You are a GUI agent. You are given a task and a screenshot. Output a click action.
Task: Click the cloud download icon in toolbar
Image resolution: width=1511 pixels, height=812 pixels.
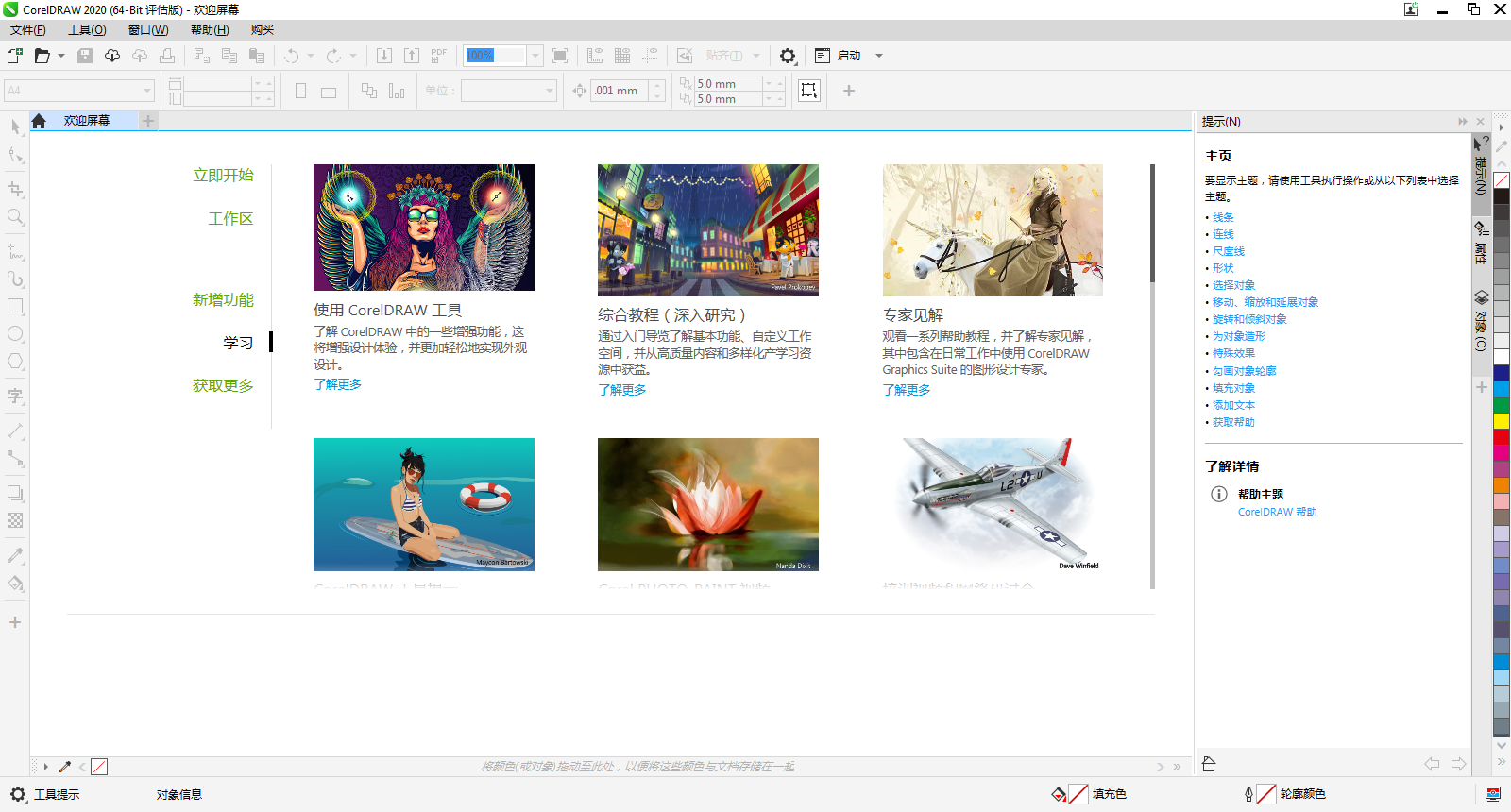[112, 56]
